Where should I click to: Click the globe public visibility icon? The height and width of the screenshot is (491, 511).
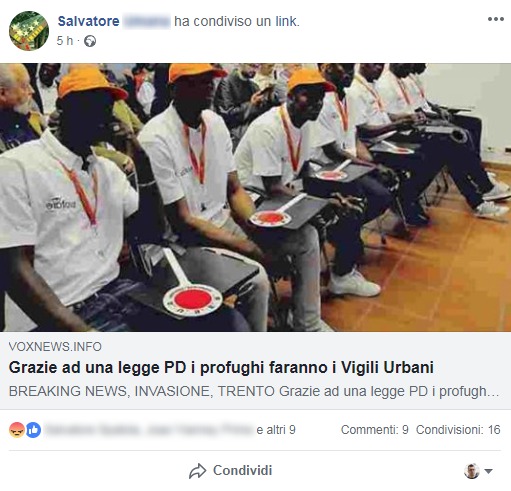pos(90,41)
